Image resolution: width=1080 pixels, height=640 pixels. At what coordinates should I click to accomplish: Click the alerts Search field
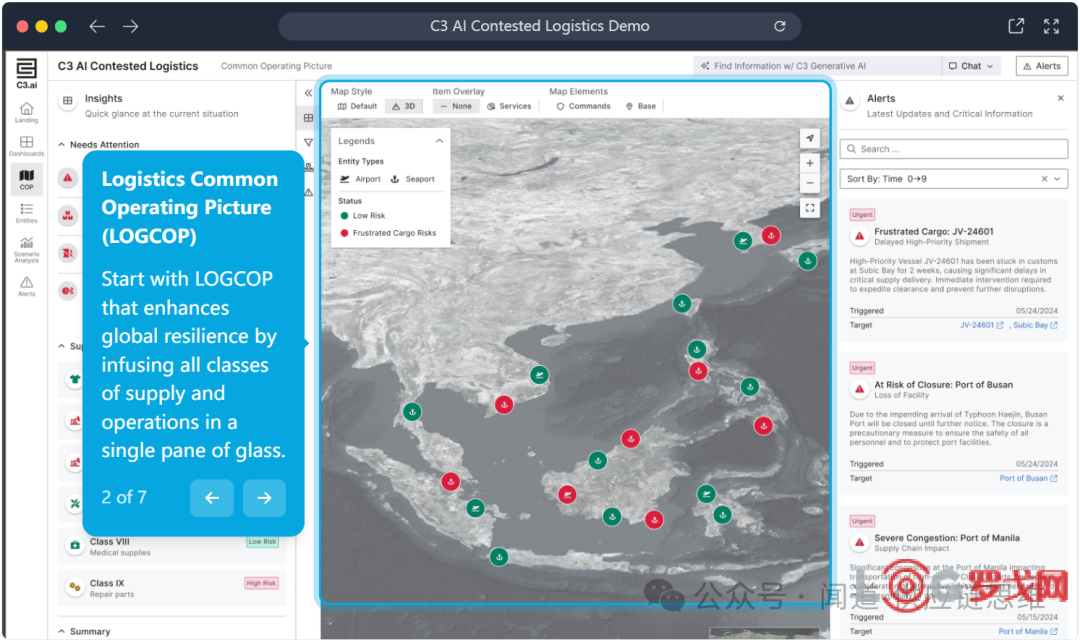[953, 149]
